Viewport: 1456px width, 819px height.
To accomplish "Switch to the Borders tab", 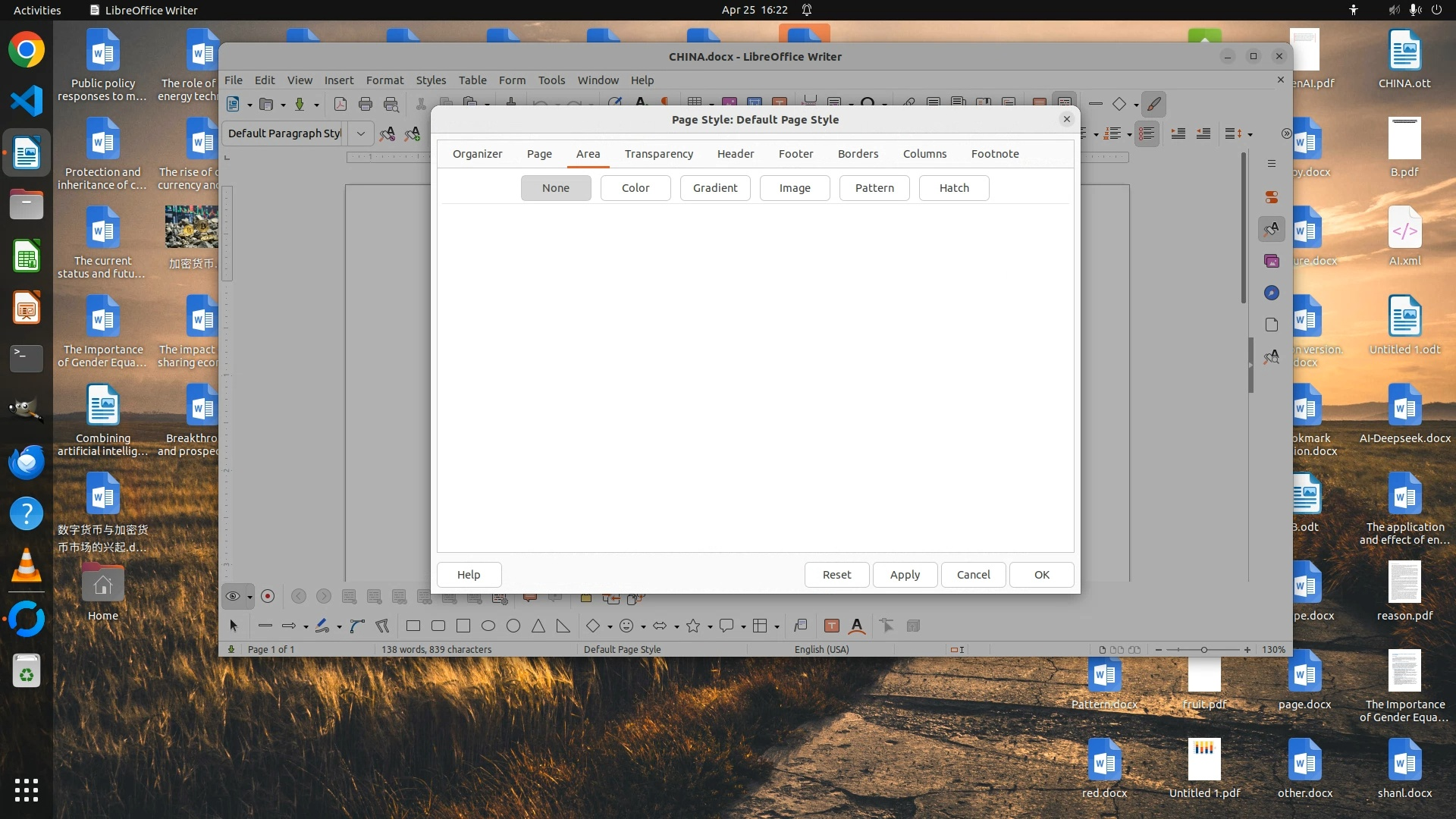I will point(858,154).
